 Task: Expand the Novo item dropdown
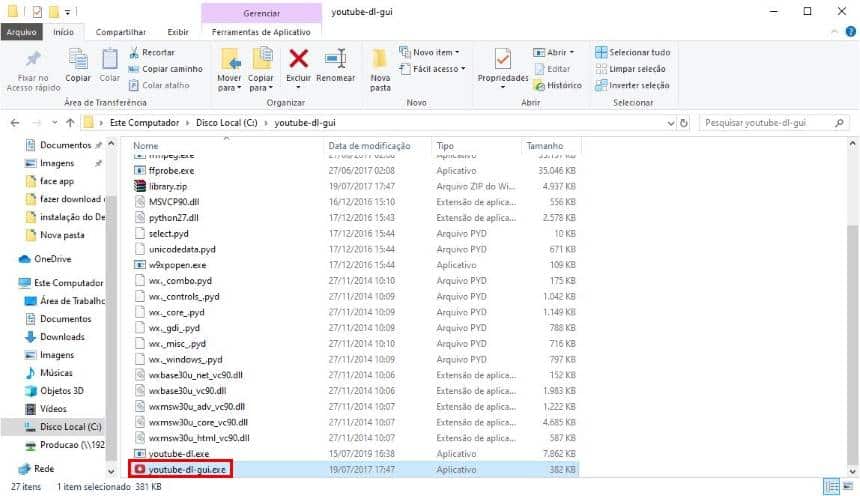click(x=457, y=53)
